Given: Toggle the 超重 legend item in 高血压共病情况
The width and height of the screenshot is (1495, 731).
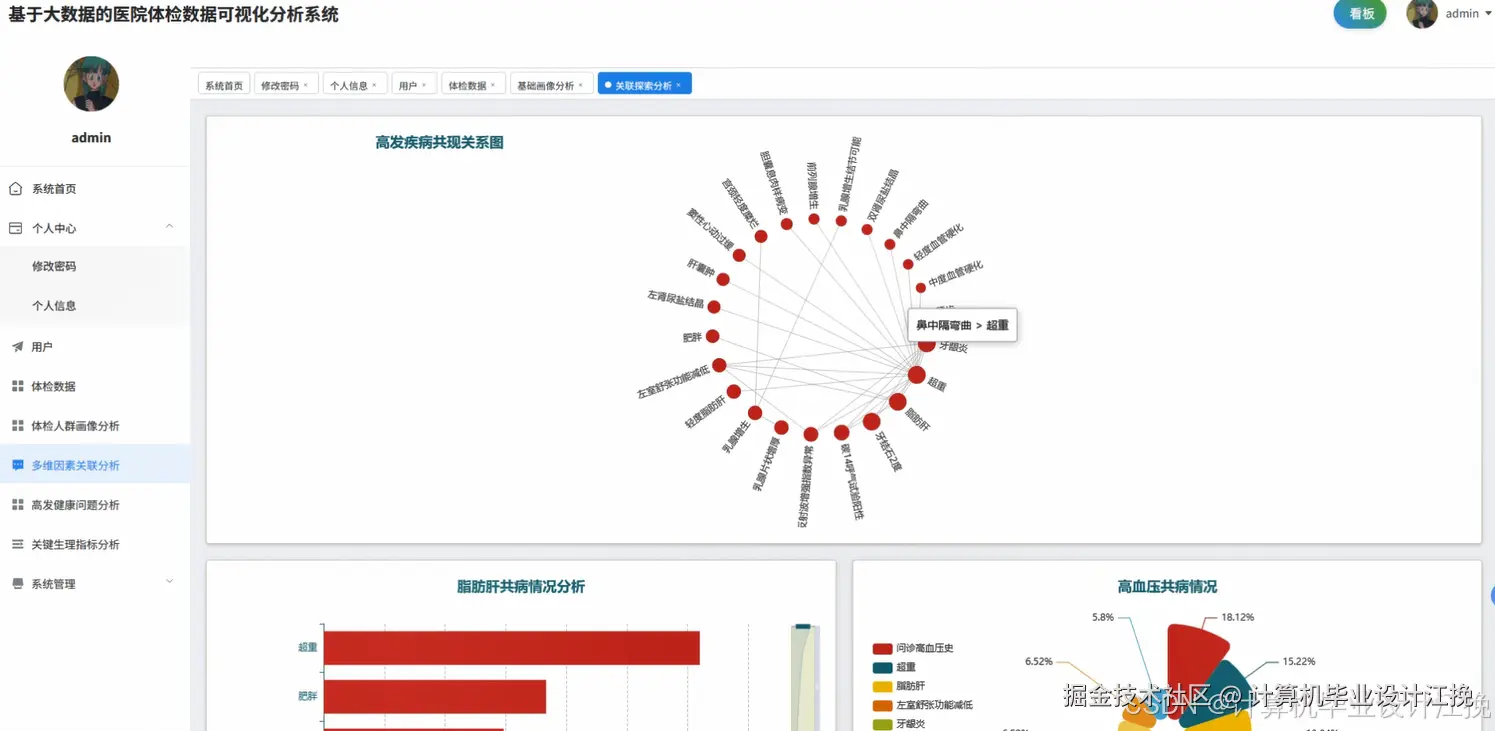Looking at the screenshot, I should point(894,667).
